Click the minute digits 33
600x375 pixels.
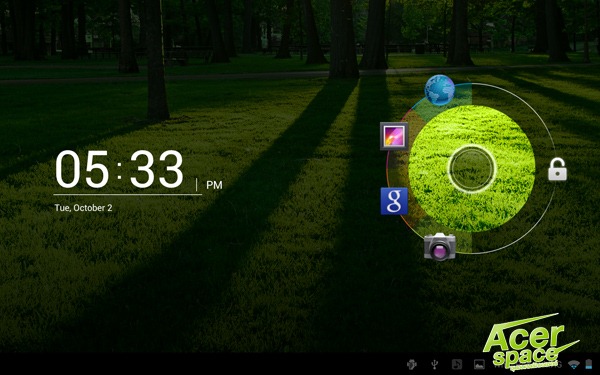(x=157, y=169)
